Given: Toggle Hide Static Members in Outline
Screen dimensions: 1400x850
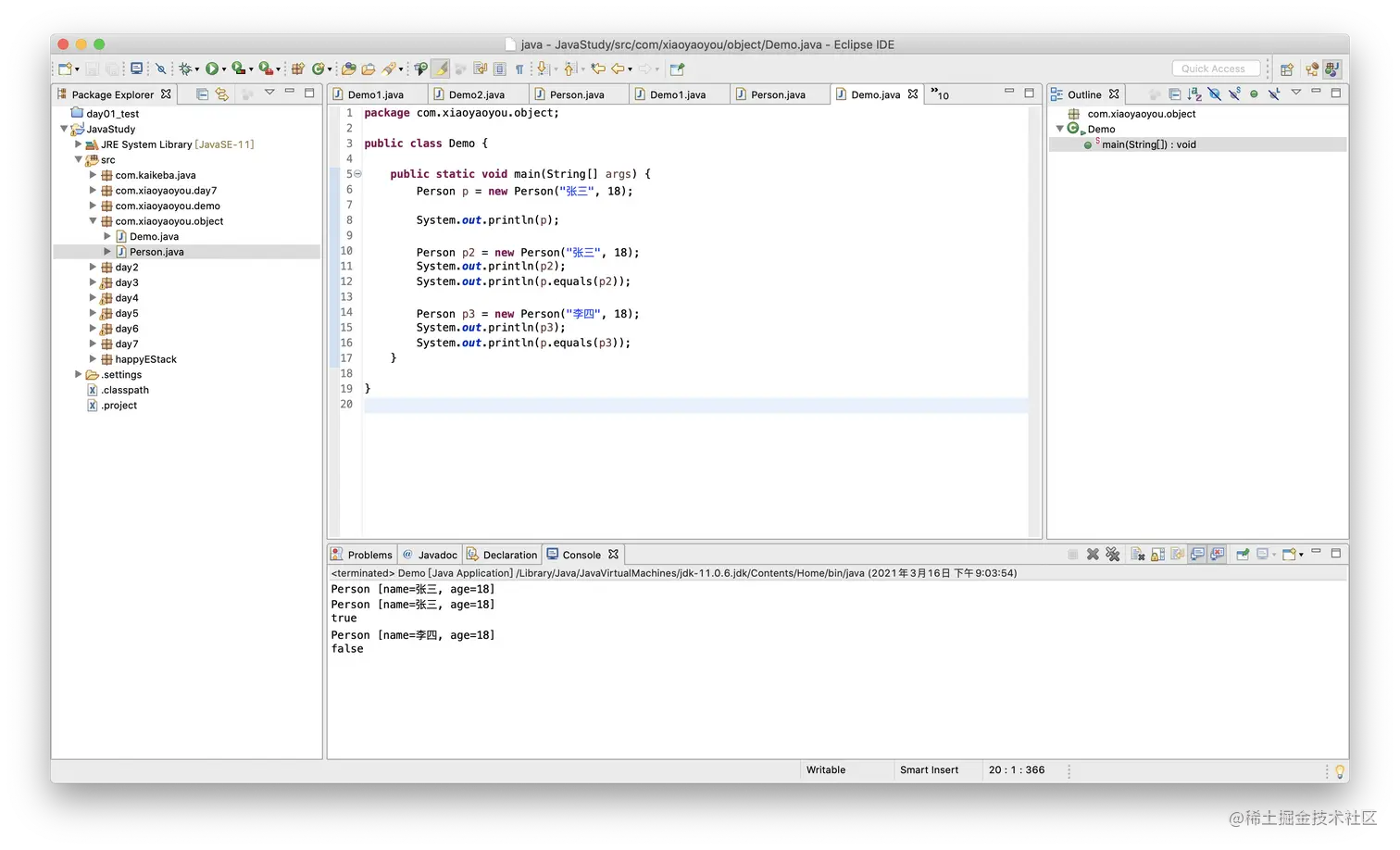Looking at the screenshot, I should click(1234, 94).
